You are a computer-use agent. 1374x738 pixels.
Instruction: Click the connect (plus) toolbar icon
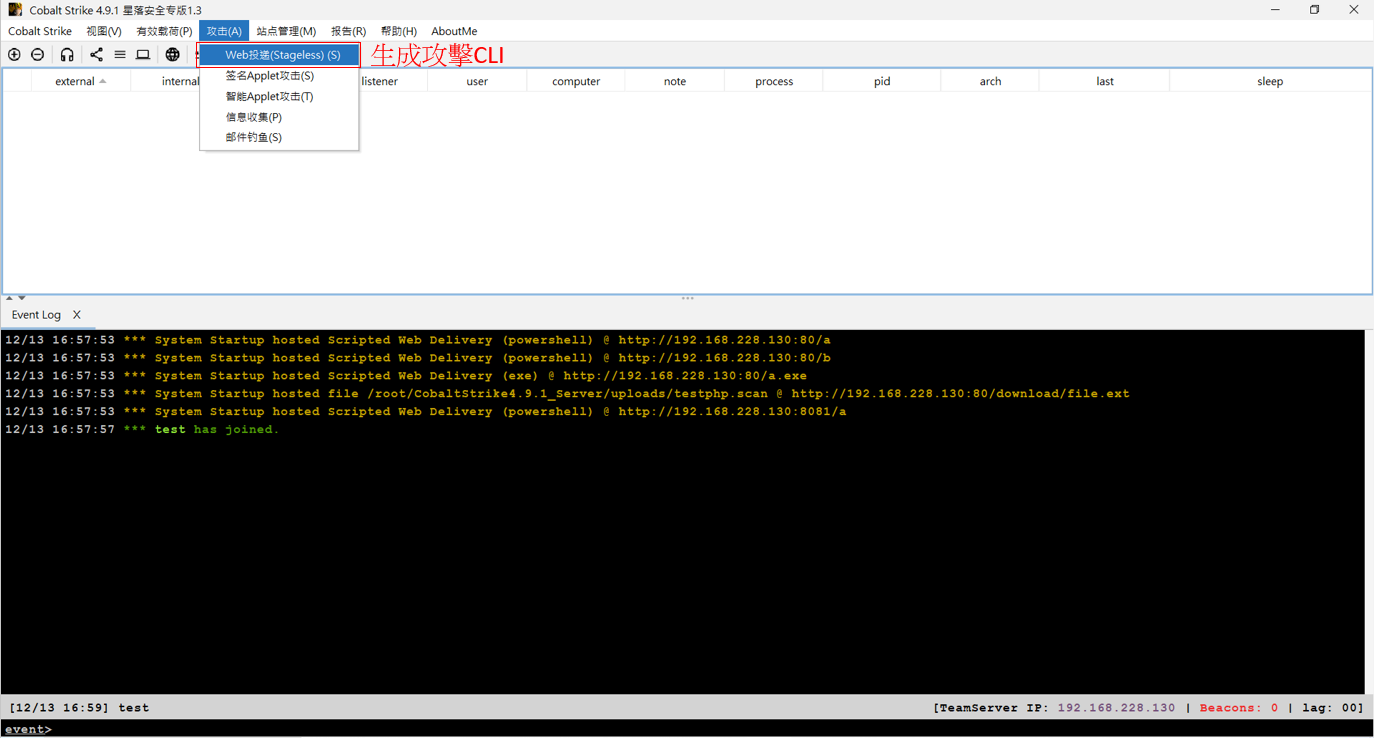point(14,55)
